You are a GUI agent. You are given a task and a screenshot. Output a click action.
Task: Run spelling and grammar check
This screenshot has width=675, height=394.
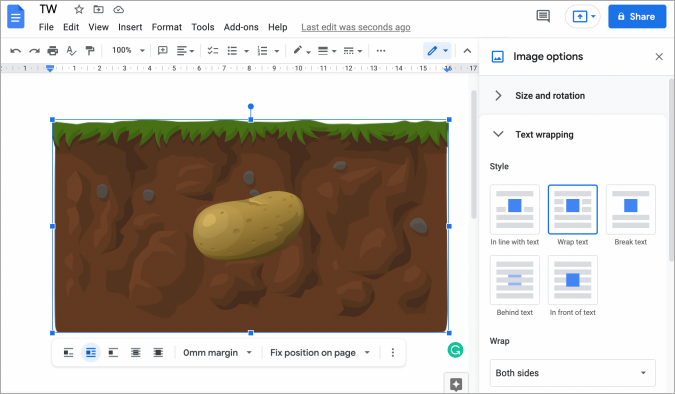71,51
